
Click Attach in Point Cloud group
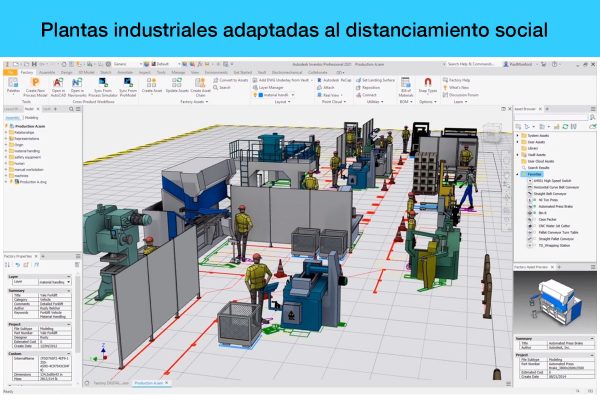(x=326, y=88)
